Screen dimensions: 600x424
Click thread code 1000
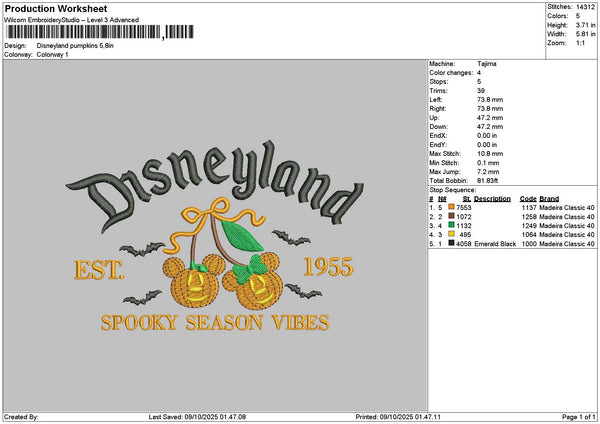pos(529,244)
